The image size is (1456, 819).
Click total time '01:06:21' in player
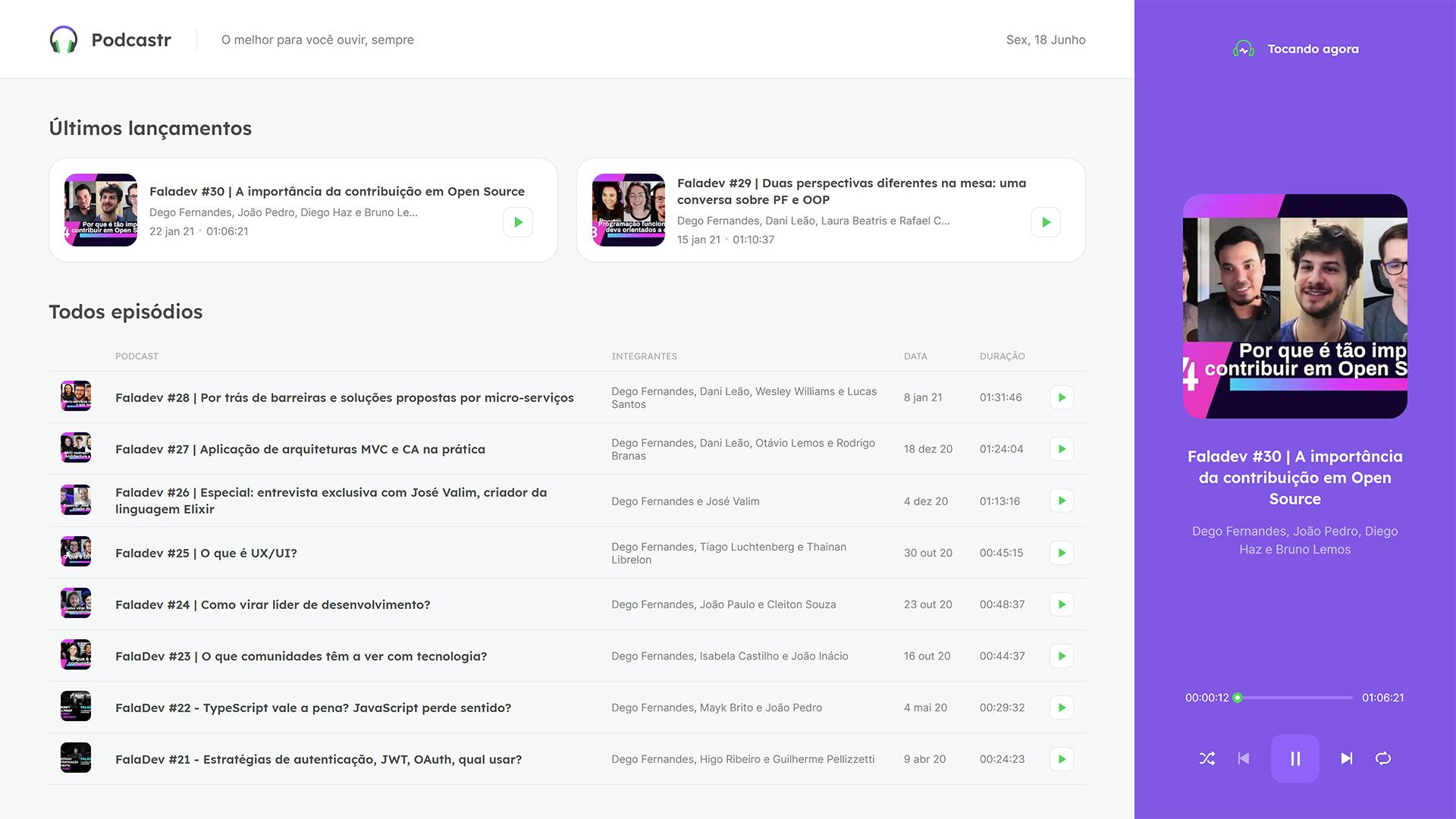click(1383, 698)
